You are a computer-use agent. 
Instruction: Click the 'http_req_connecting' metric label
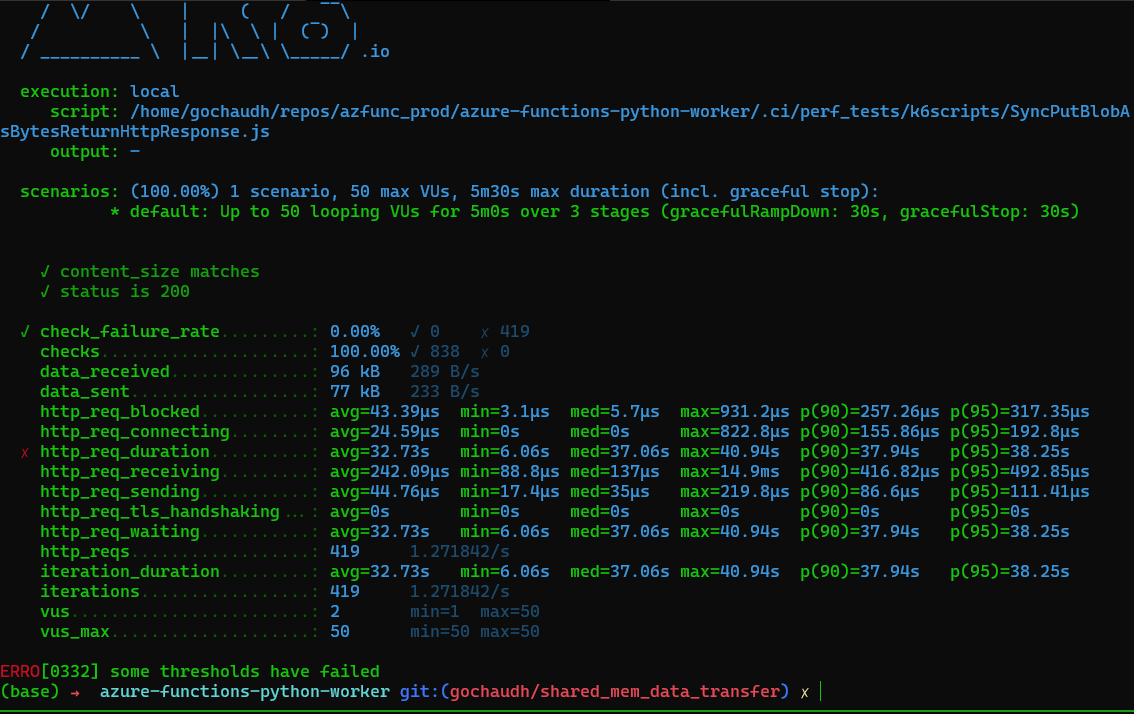(135, 432)
